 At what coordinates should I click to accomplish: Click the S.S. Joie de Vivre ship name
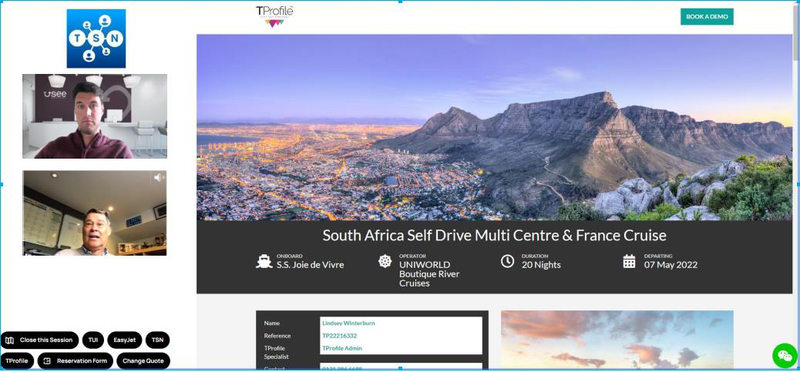coord(310,265)
